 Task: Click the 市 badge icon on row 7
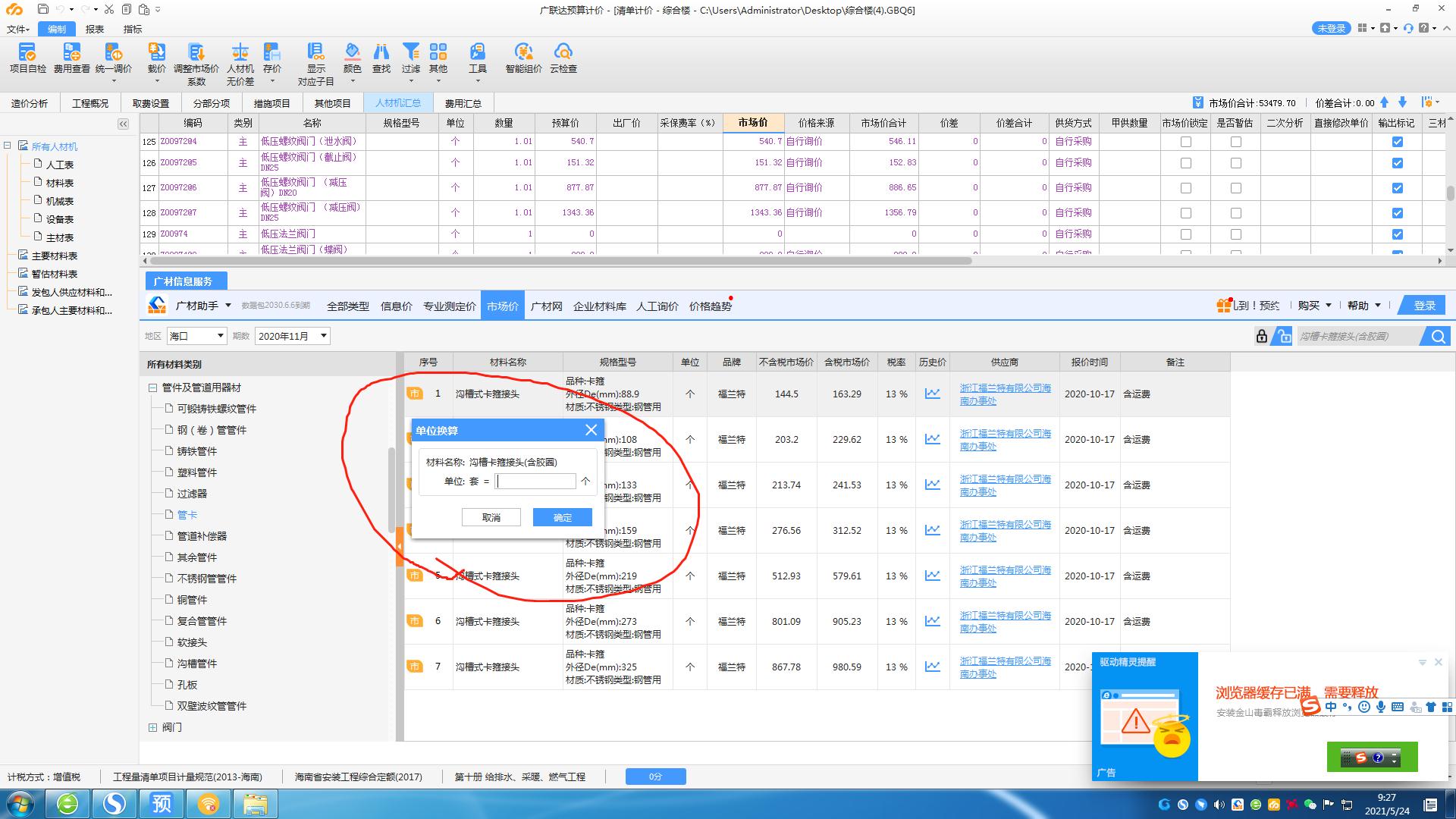pos(415,666)
